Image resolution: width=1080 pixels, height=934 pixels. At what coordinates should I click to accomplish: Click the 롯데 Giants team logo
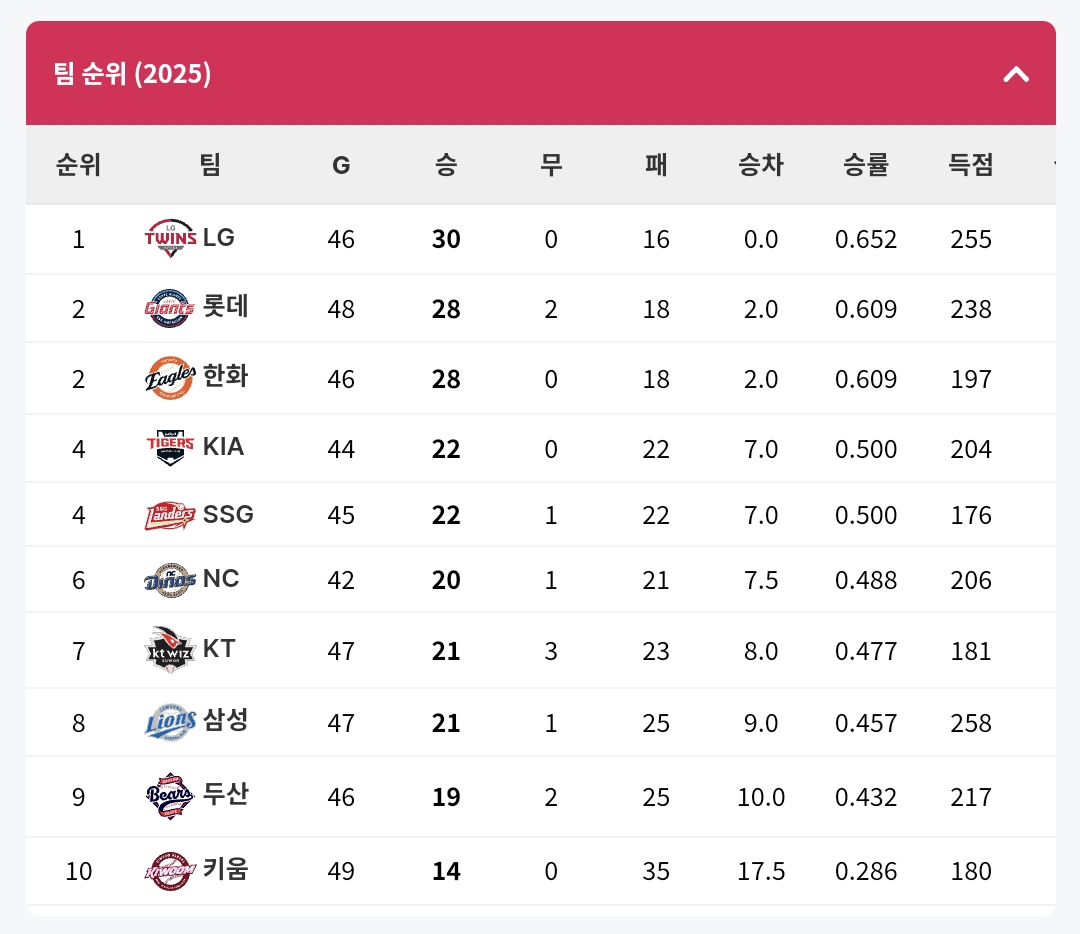point(170,308)
